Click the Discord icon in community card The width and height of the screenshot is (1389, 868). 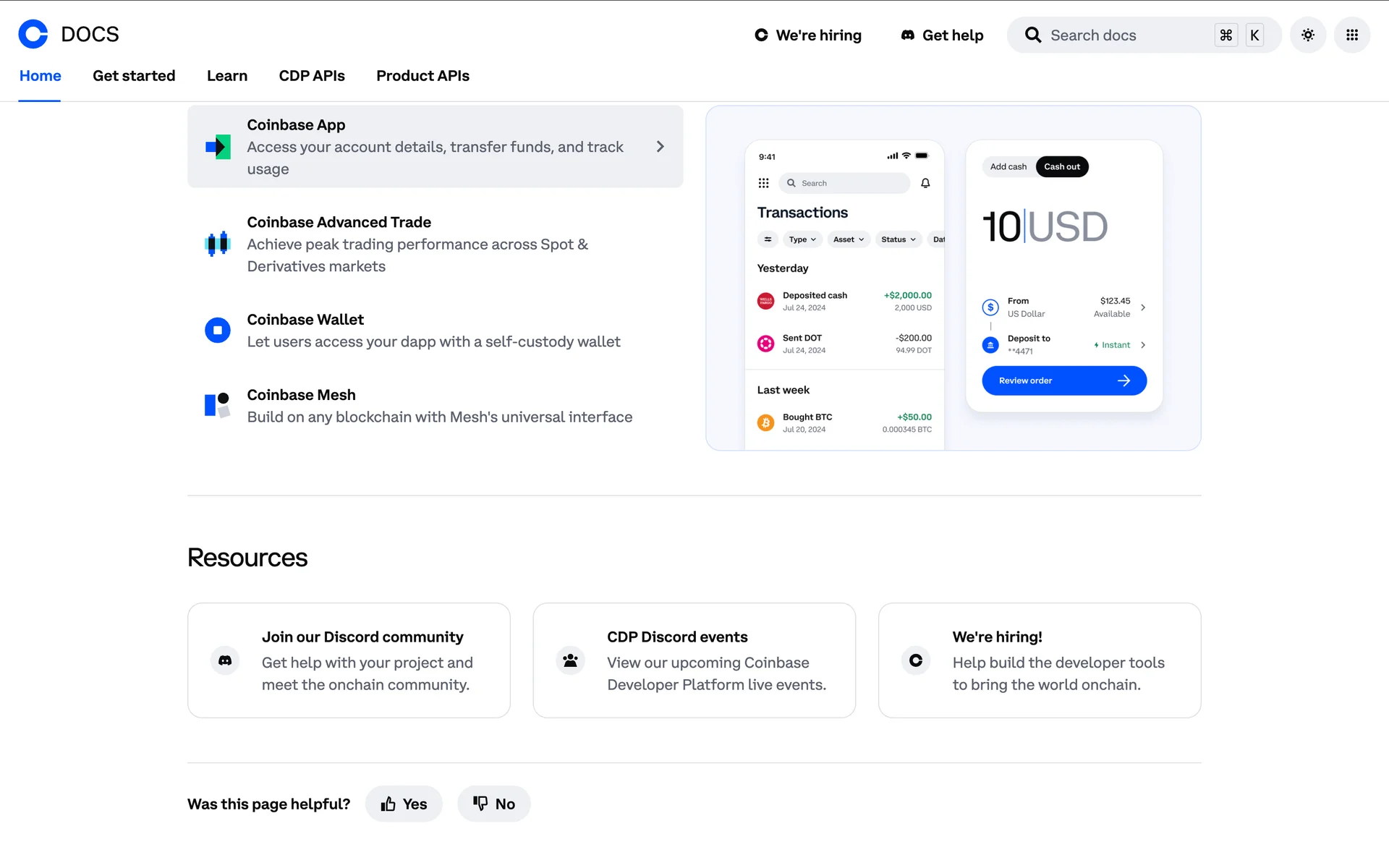(225, 660)
